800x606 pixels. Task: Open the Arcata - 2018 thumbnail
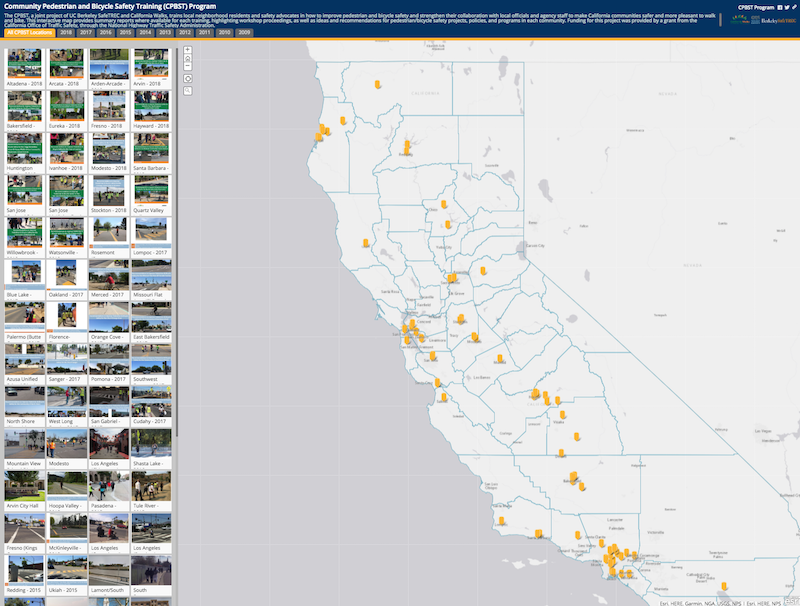click(x=67, y=68)
